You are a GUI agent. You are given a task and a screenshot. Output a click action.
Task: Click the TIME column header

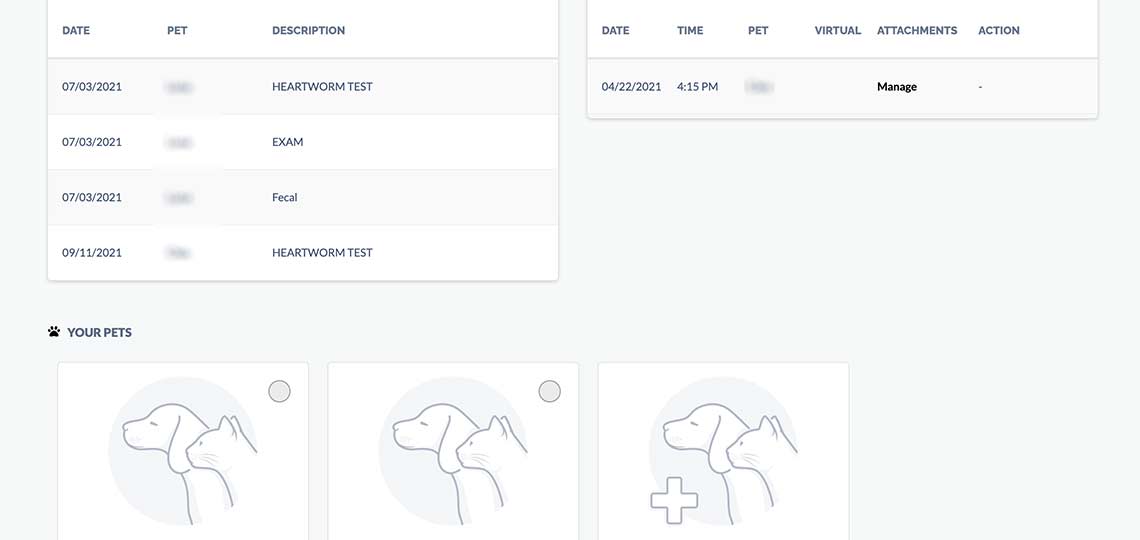tap(690, 31)
